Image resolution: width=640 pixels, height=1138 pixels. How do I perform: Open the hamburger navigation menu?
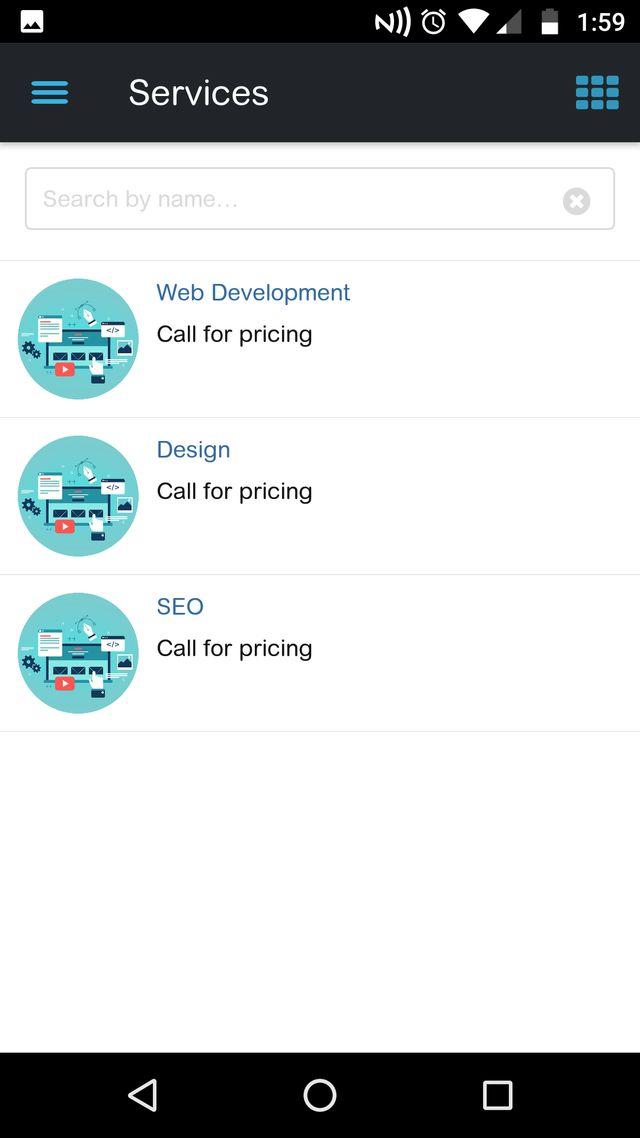(50, 93)
